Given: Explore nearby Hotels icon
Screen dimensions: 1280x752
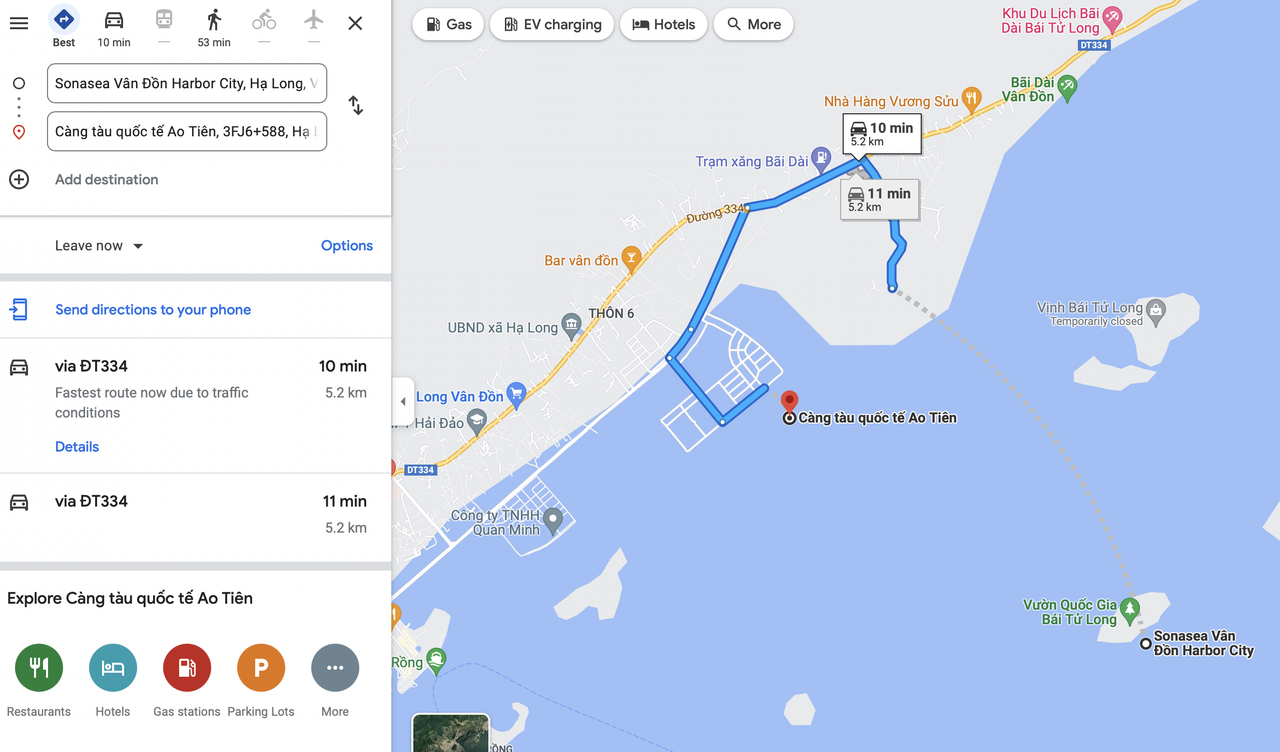Looking at the screenshot, I should [113, 668].
